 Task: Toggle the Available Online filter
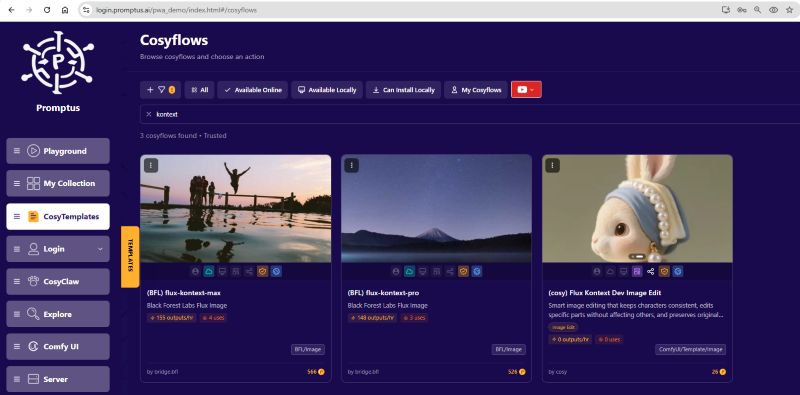[253, 90]
